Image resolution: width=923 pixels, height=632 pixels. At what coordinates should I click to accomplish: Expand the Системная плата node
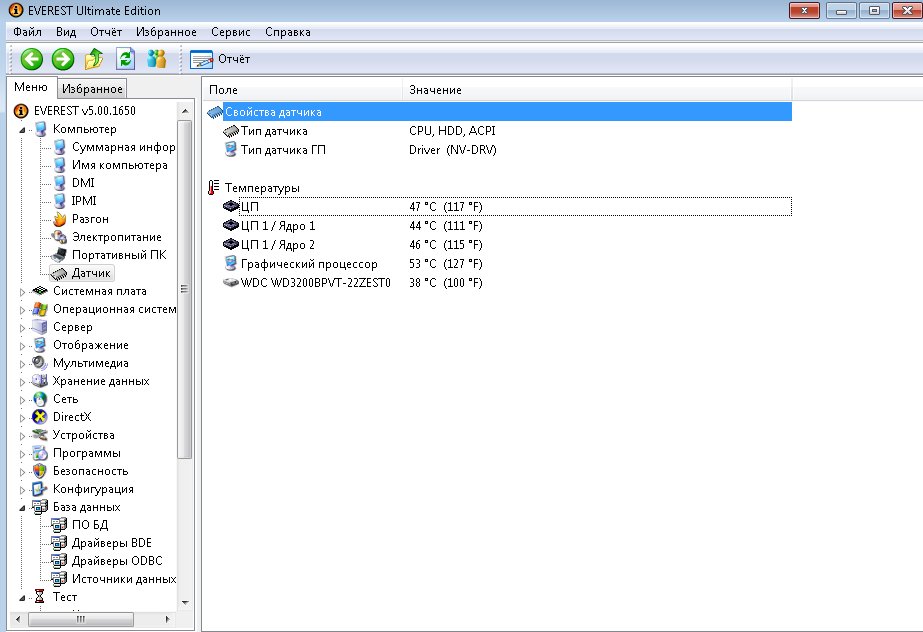(22, 292)
